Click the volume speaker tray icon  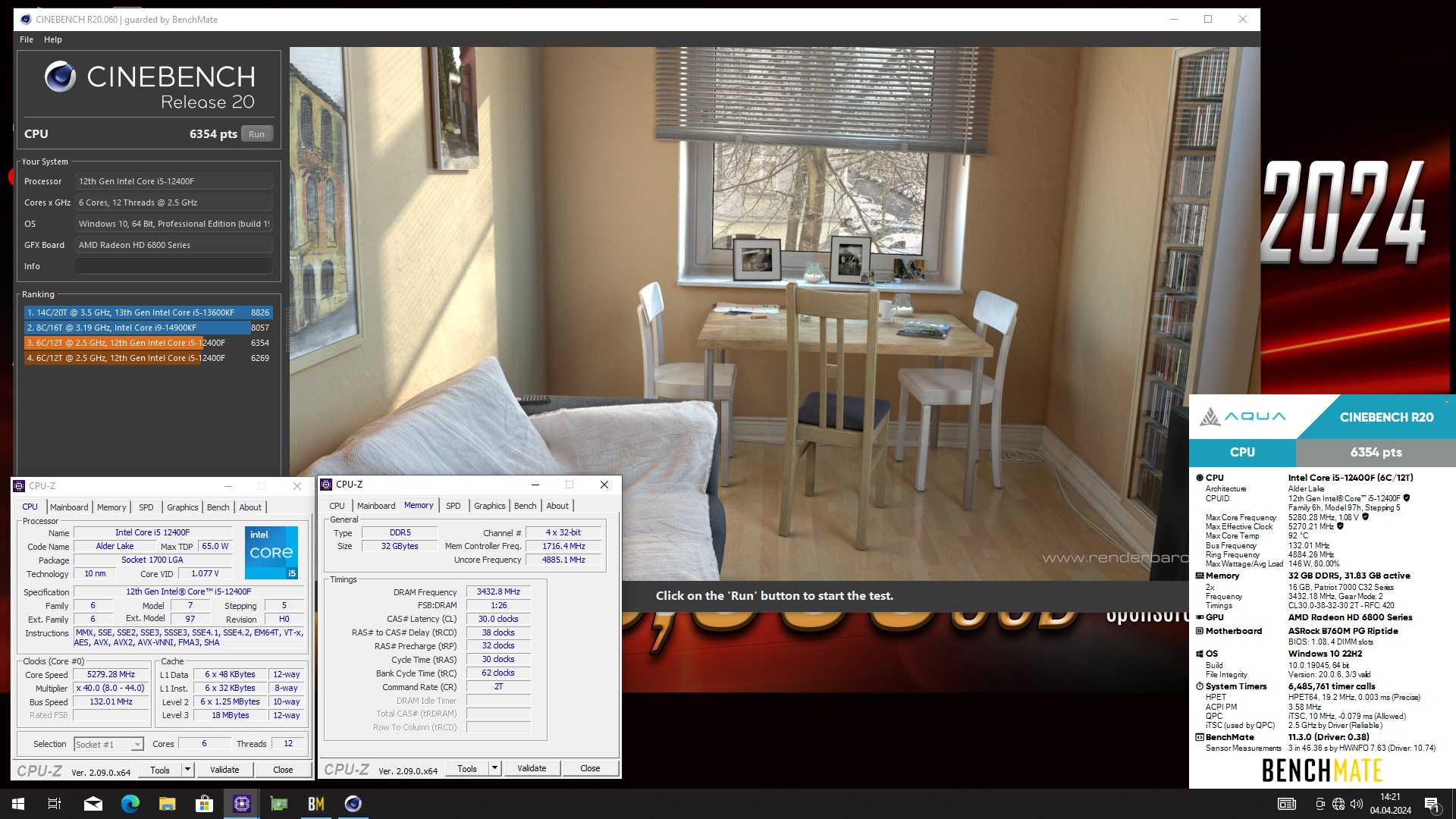pyautogui.click(x=1356, y=804)
